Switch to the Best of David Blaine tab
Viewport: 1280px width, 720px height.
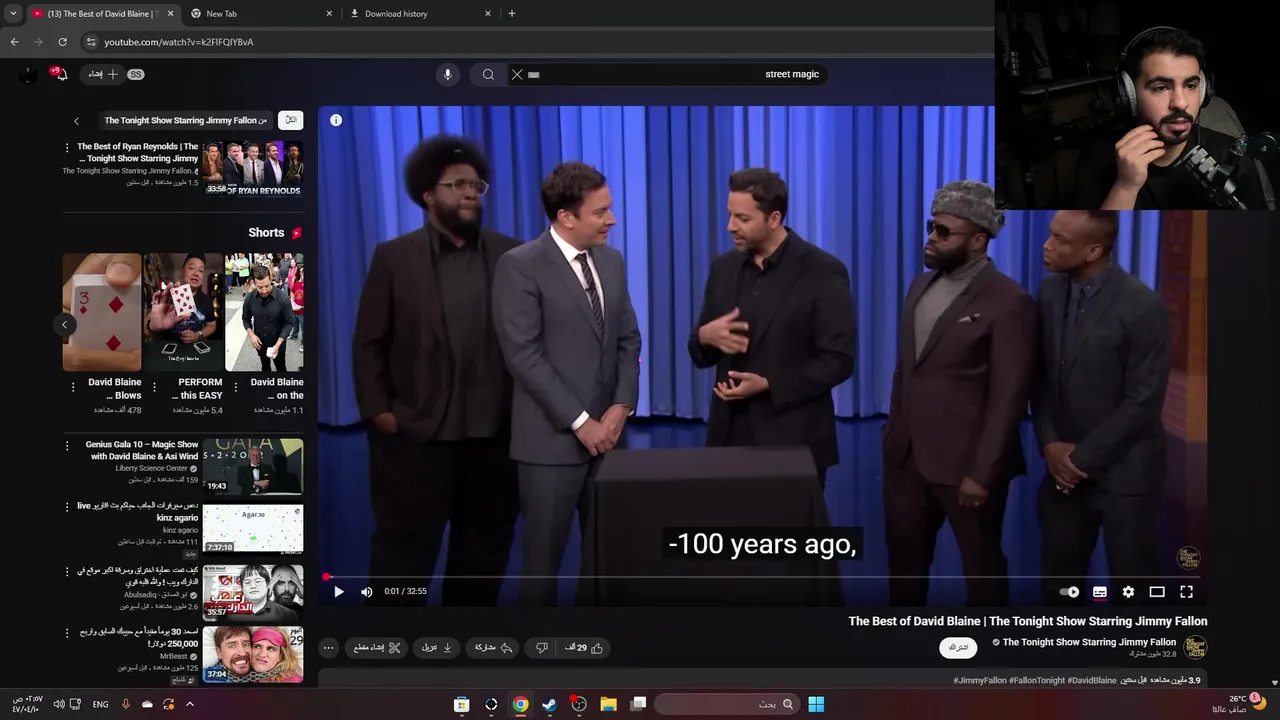tap(102, 14)
